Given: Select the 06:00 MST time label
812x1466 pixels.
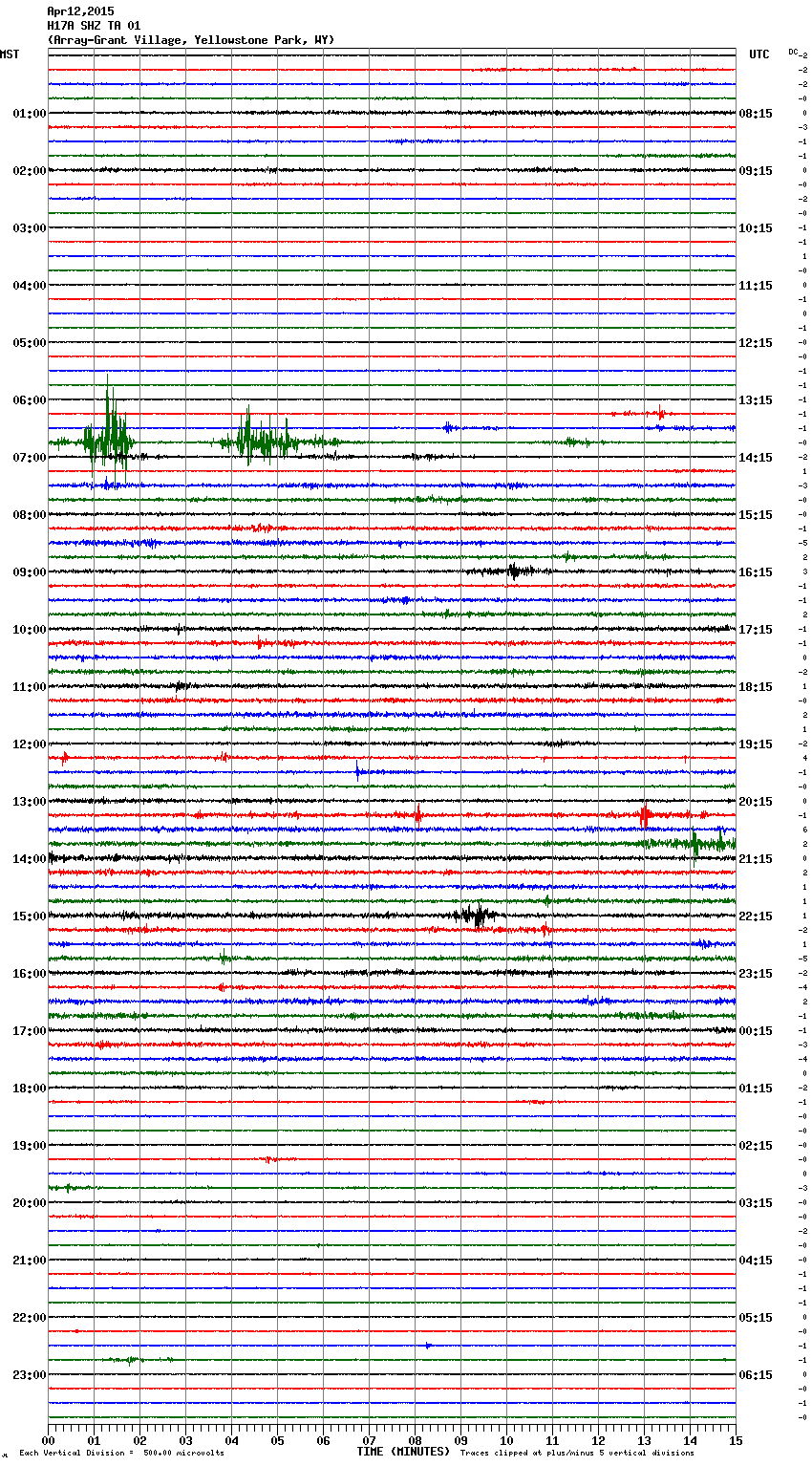Looking at the screenshot, I should click(x=29, y=400).
